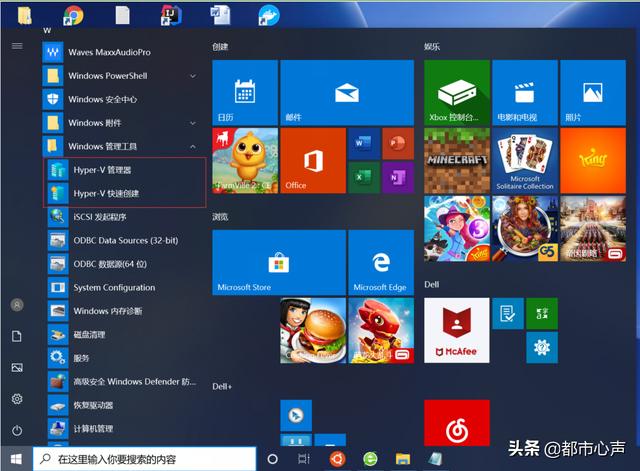
Task: Launch the Minecraft tile
Action: pos(457,160)
